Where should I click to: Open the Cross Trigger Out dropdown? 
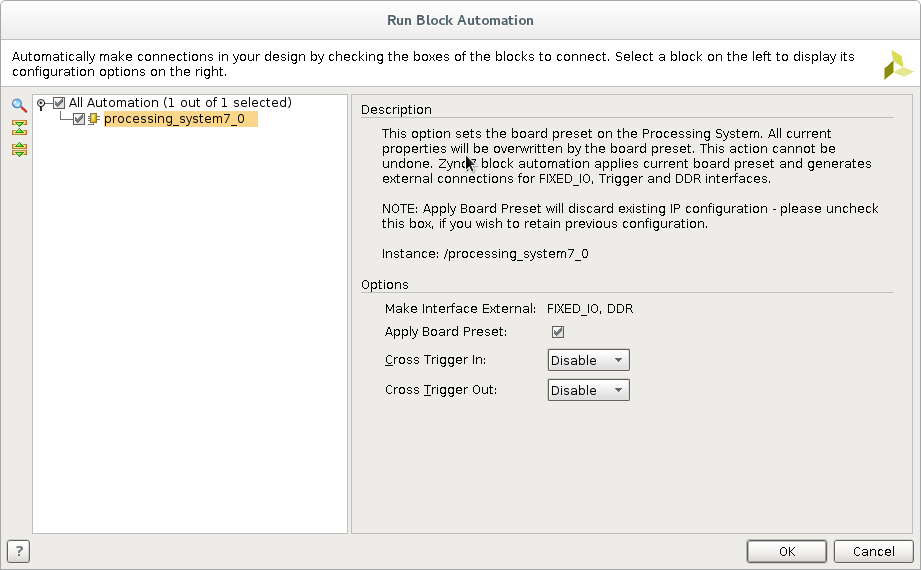(589, 390)
